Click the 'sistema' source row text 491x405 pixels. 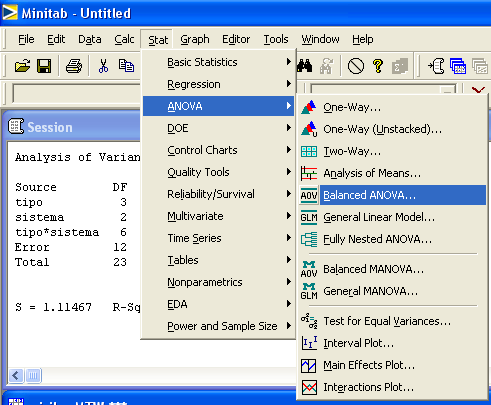point(39,217)
